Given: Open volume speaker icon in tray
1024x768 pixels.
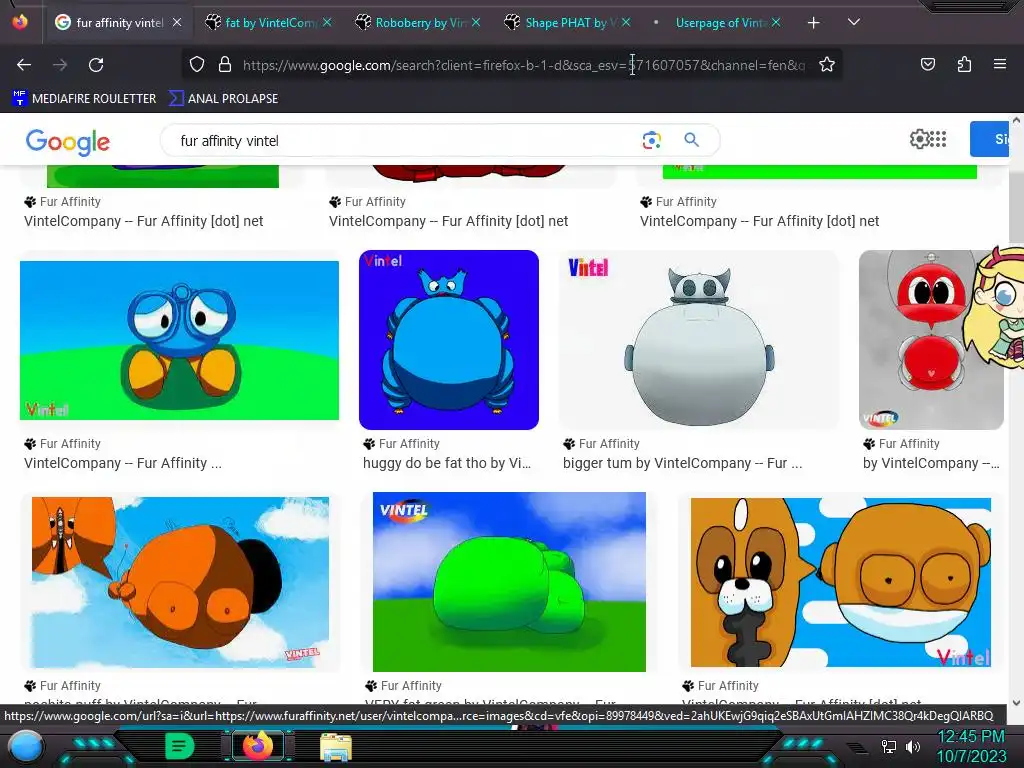Looking at the screenshot, I should [x=912, y=746].
